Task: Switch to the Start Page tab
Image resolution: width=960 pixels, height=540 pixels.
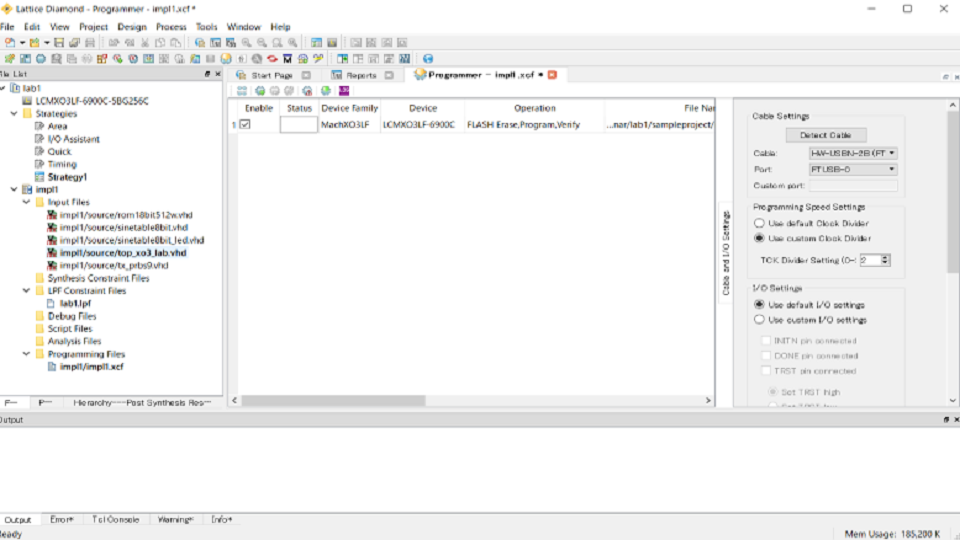Action: (271, 75)
